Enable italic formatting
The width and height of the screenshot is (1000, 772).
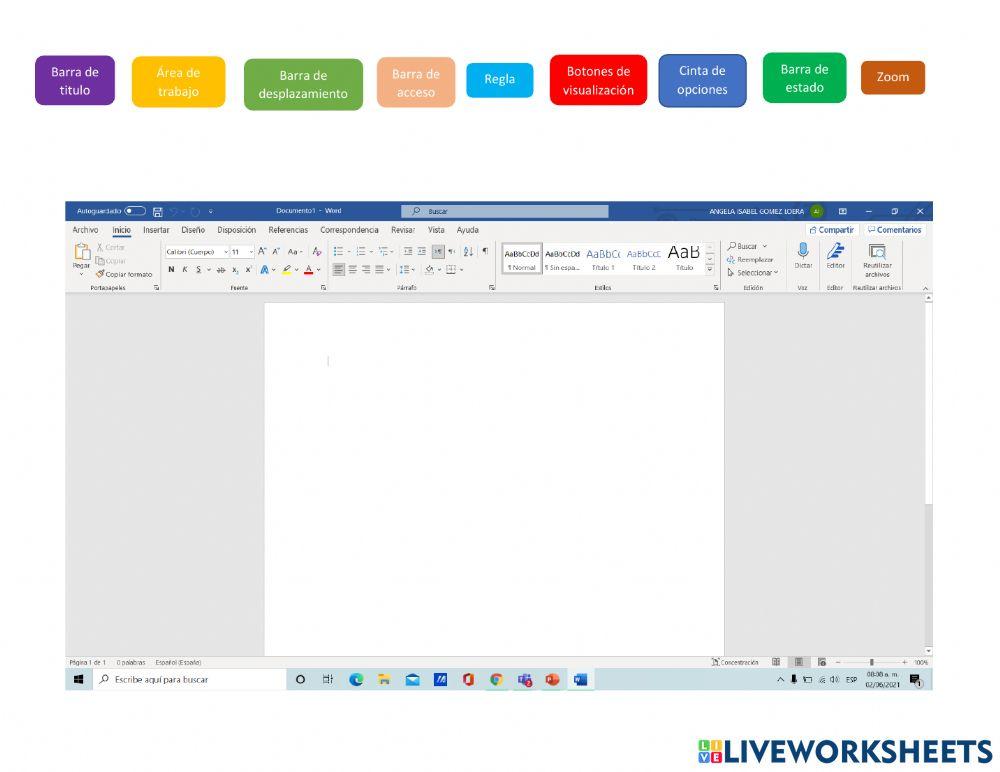185,269
